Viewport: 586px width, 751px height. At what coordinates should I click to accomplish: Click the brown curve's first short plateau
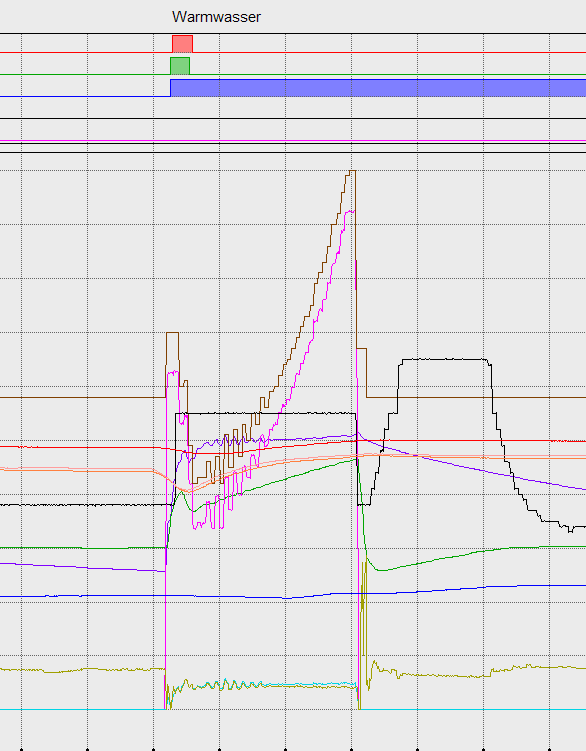click(x=172, y=332)
